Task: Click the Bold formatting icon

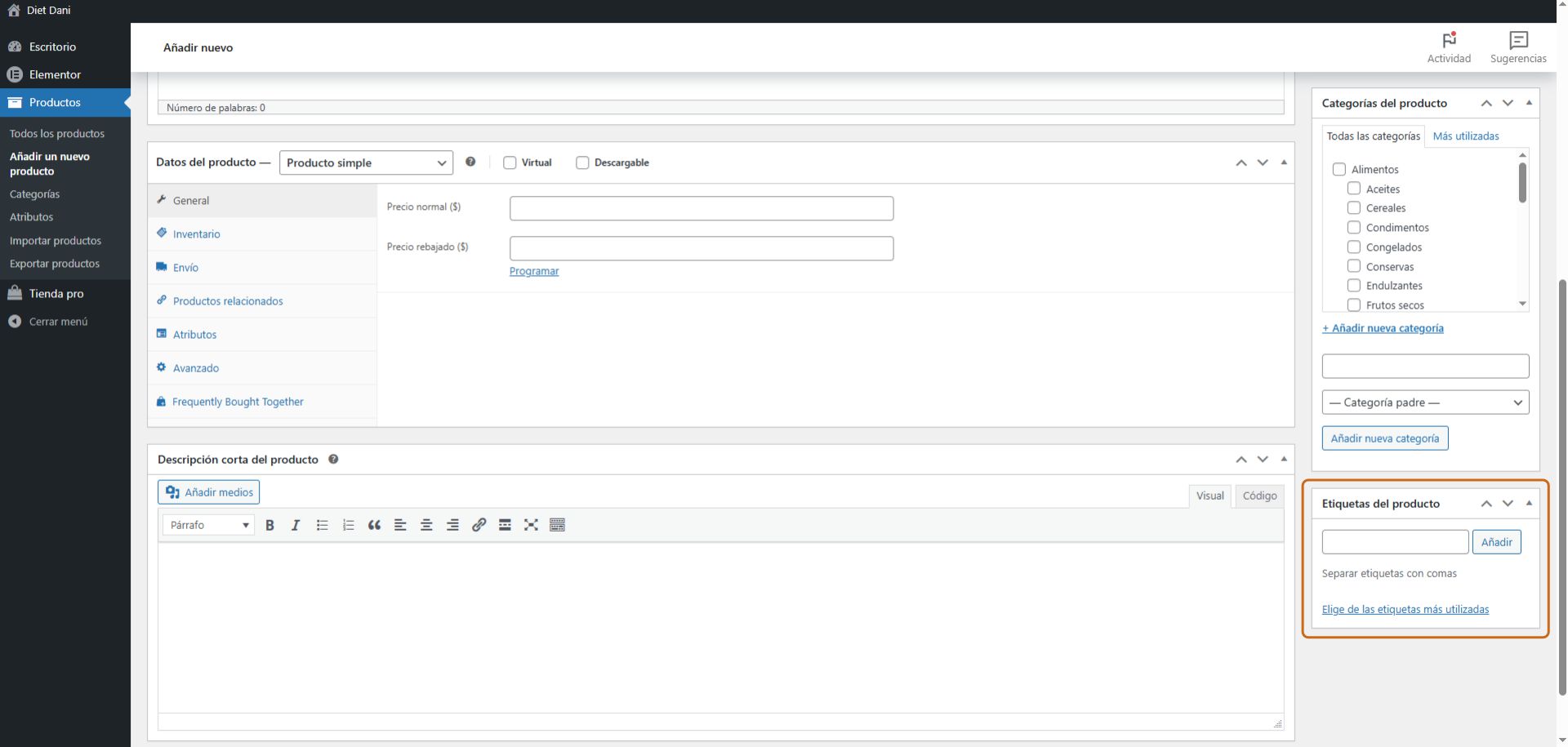Action: pos(269,525)
